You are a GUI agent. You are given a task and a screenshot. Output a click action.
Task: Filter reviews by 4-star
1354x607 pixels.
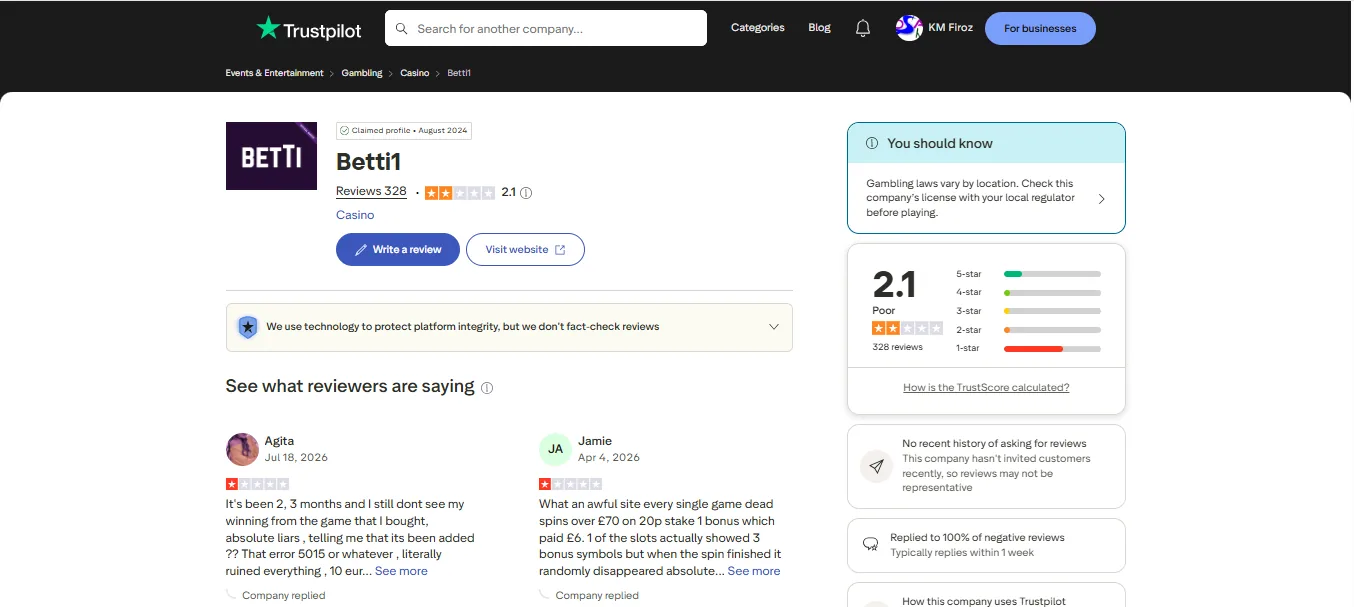coord(1028,293)
